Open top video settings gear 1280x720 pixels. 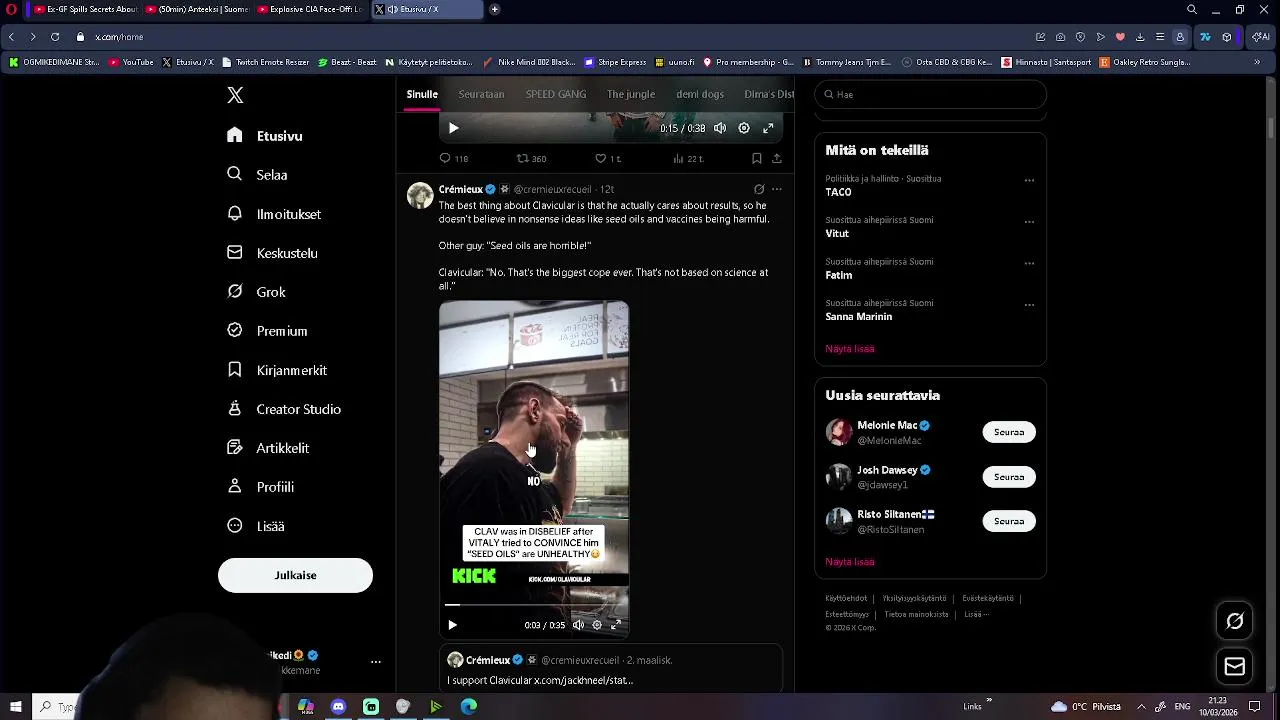click(744, 128)
